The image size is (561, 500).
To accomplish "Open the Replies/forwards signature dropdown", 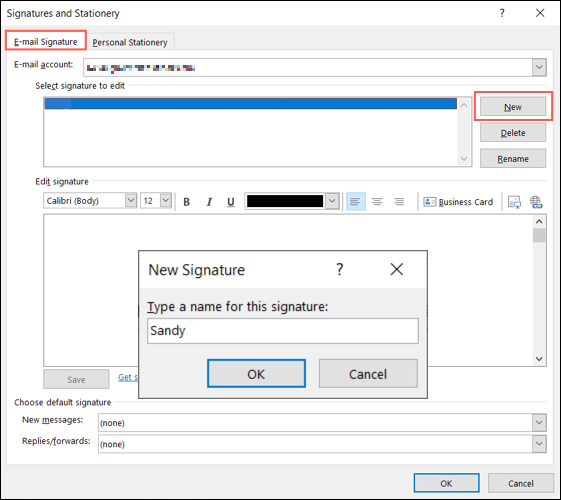I will 539,444.
